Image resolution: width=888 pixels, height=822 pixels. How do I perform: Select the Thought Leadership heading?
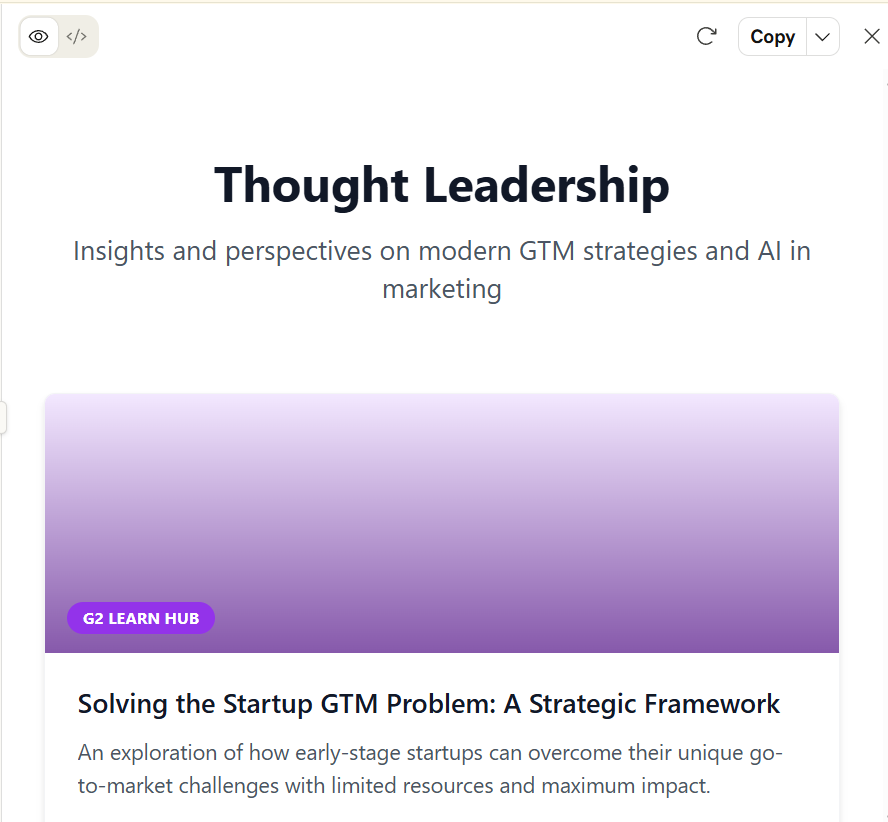(x=442, y=185)
